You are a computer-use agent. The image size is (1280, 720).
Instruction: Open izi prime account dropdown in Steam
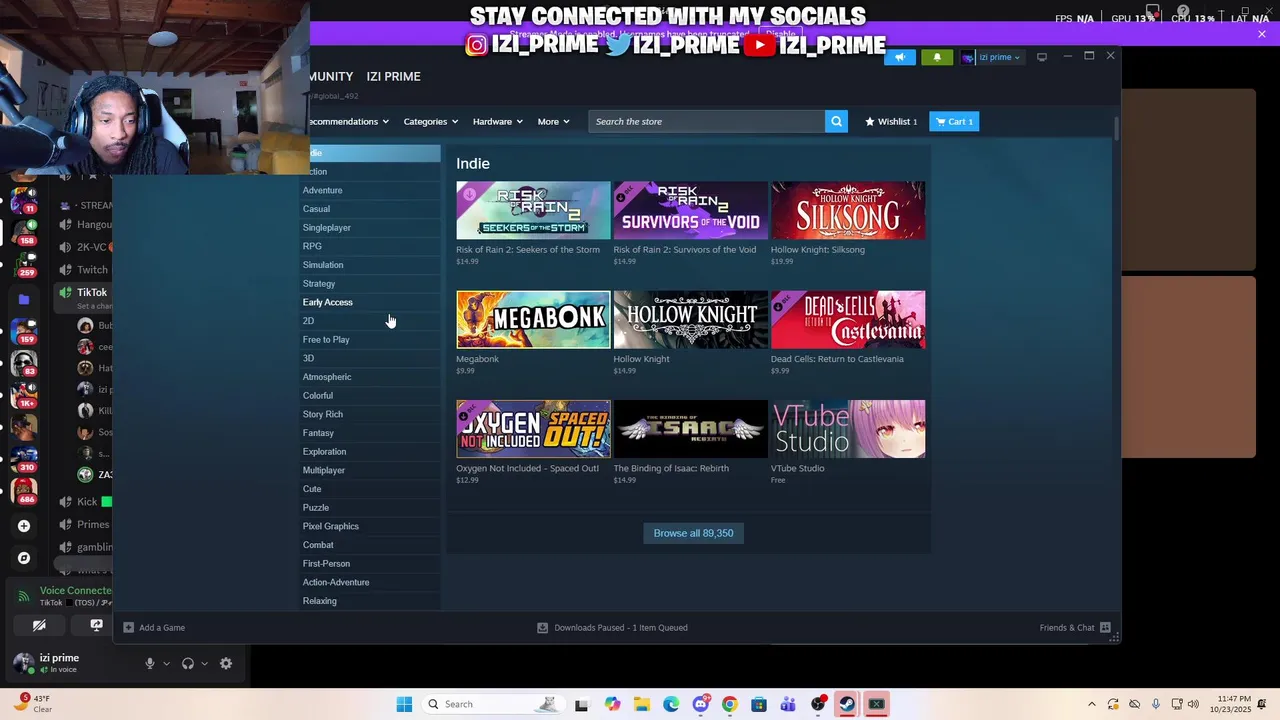point(991,57)
